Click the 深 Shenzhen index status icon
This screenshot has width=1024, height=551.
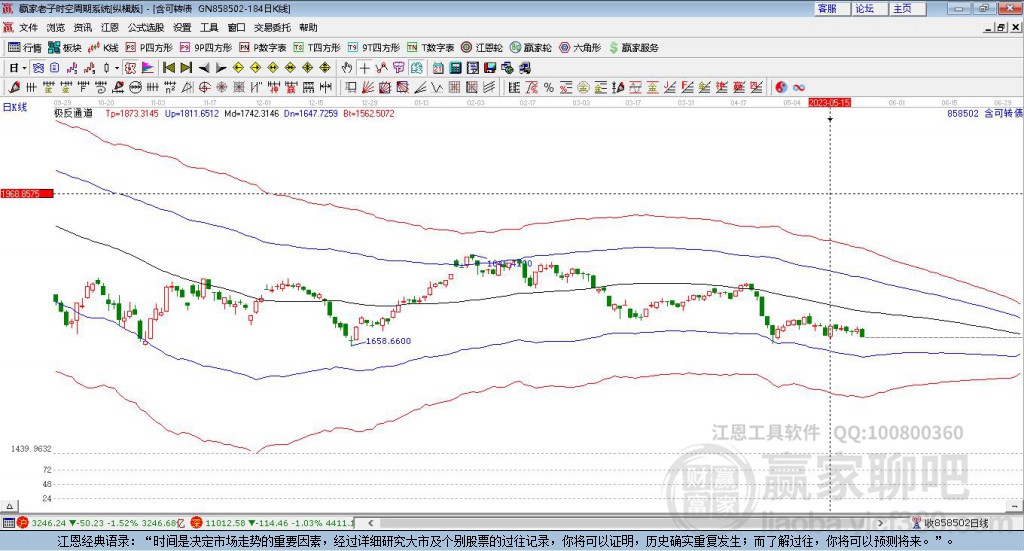(x=197, y=523)
